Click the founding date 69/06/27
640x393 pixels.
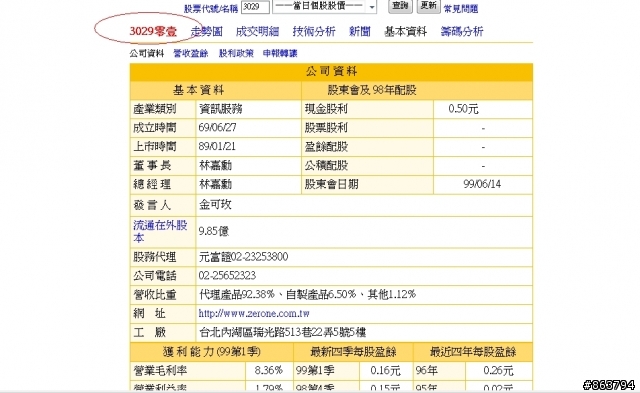(x=217, y=128)
